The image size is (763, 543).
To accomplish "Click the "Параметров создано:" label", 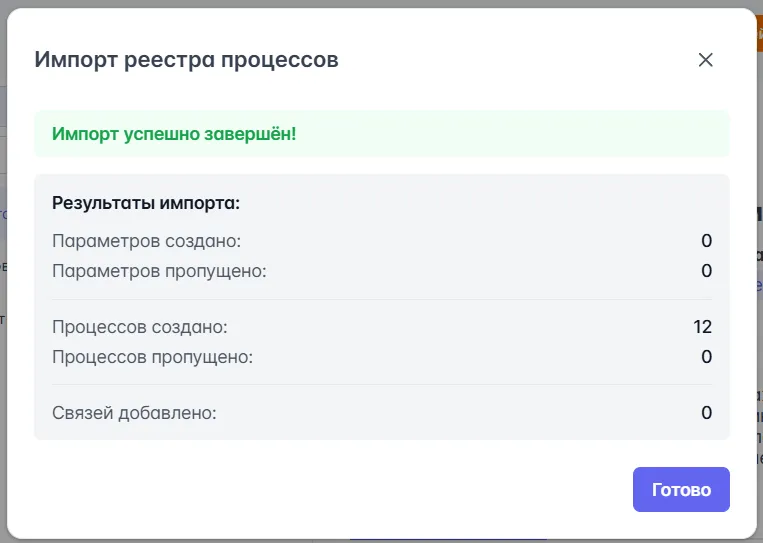I will [x=146, y=241].
